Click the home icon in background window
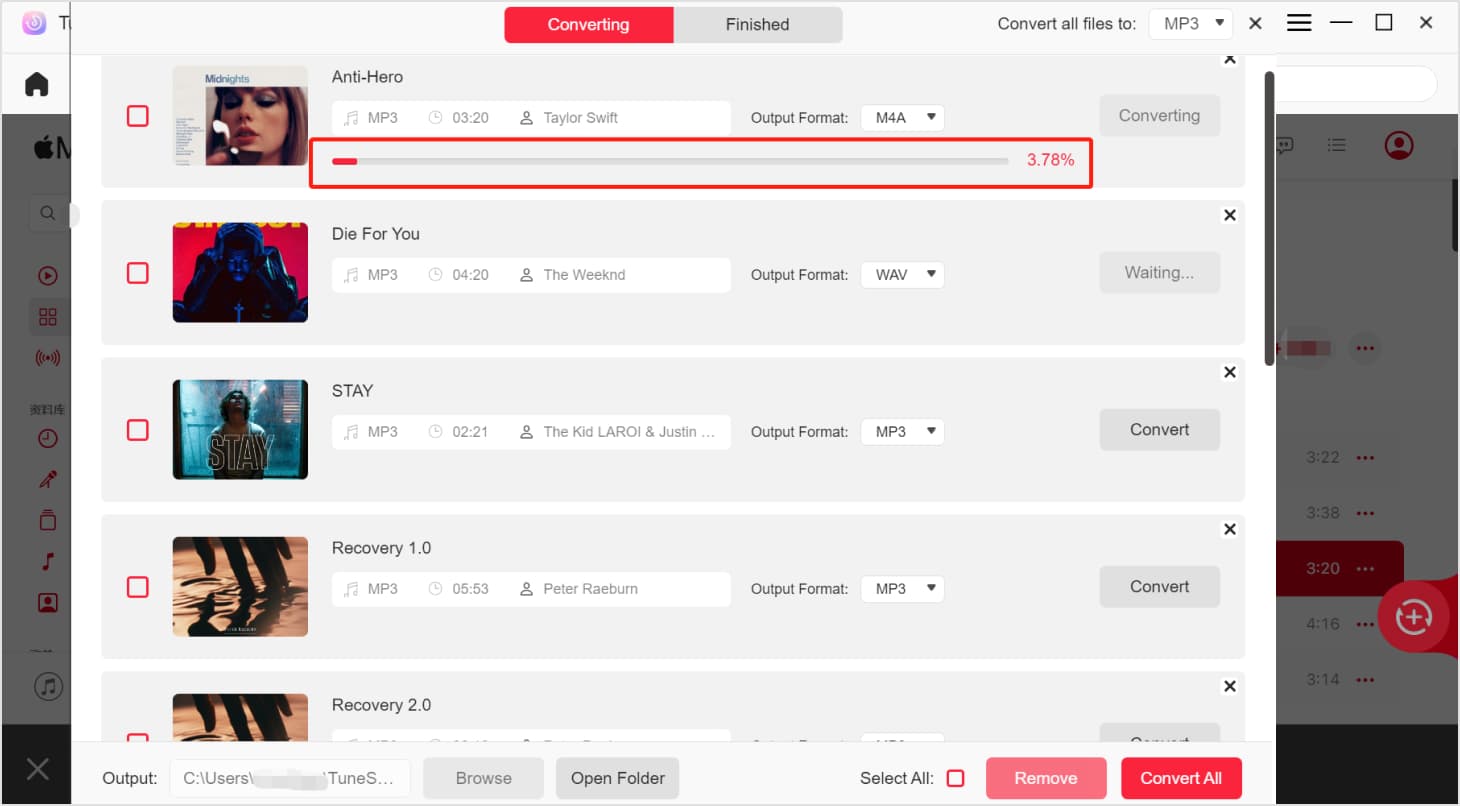Screen dimensions: 1460x806 tap(37, 84)
